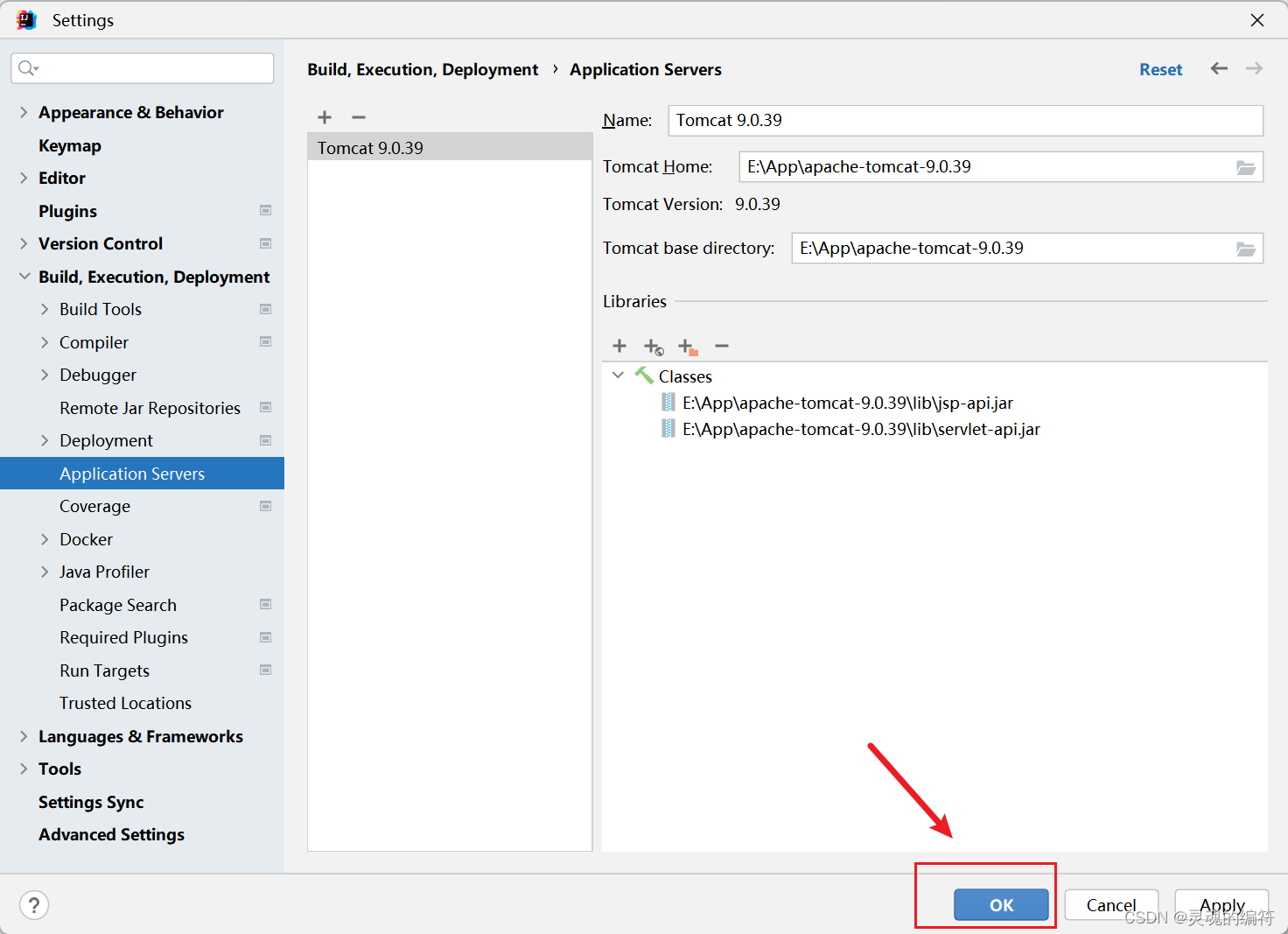
Task: Collapse Build, Execution, Deployment group
Action: (x=24, y=277)
